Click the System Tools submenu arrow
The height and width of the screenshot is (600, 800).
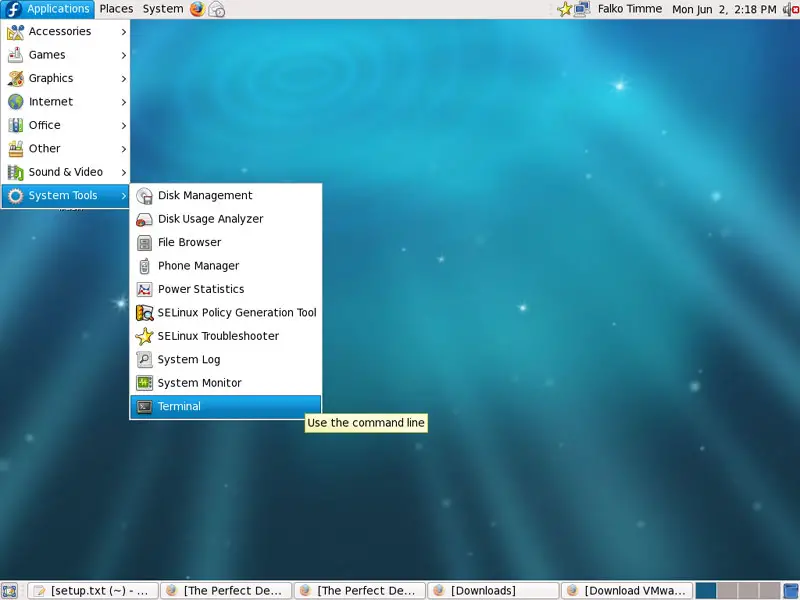click(123, 196)
